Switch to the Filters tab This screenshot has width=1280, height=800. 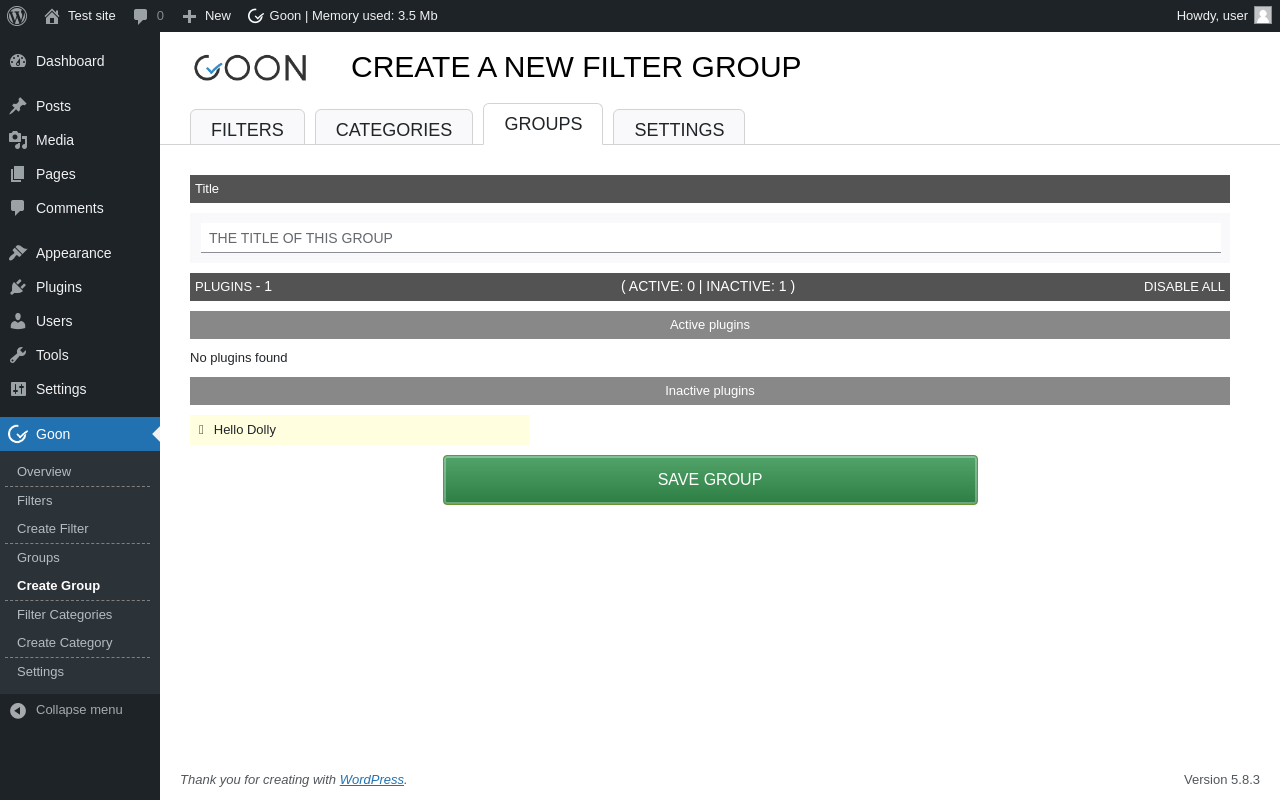point(247,129)
